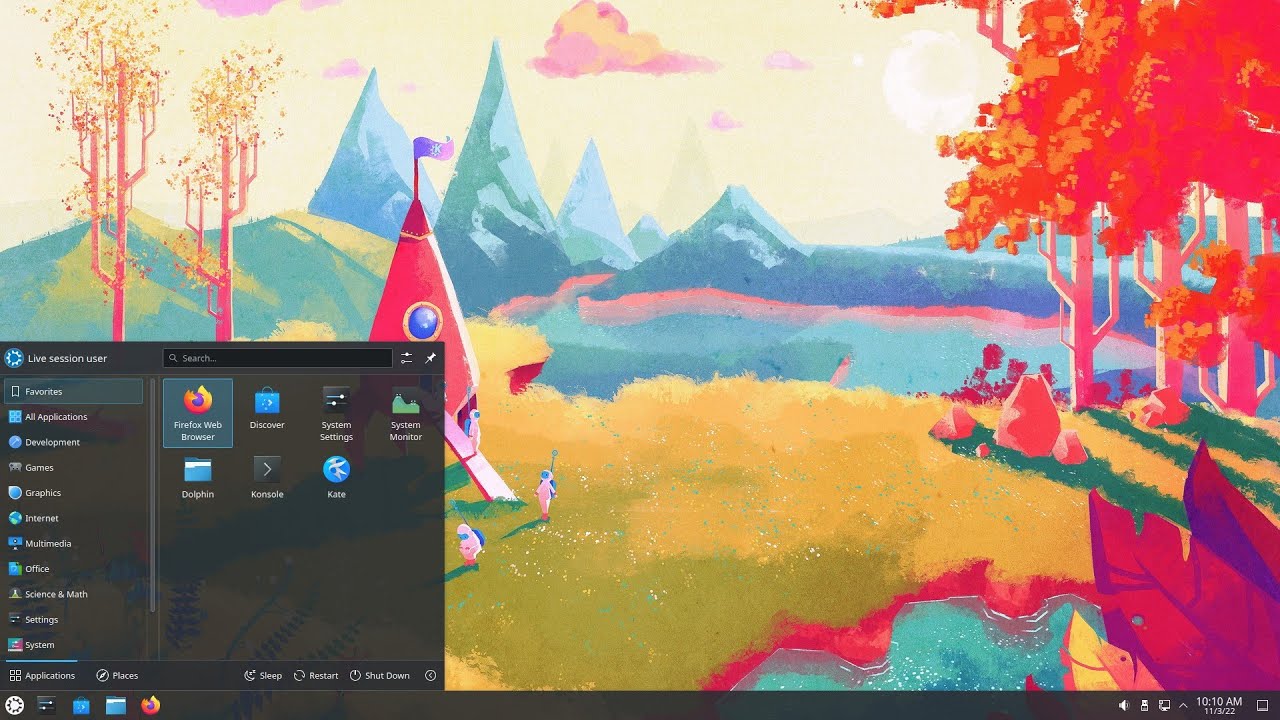The width and height of the screenshot is (1280, 720).
Task: Open the Settings category
Action: (x=74, y=619)
